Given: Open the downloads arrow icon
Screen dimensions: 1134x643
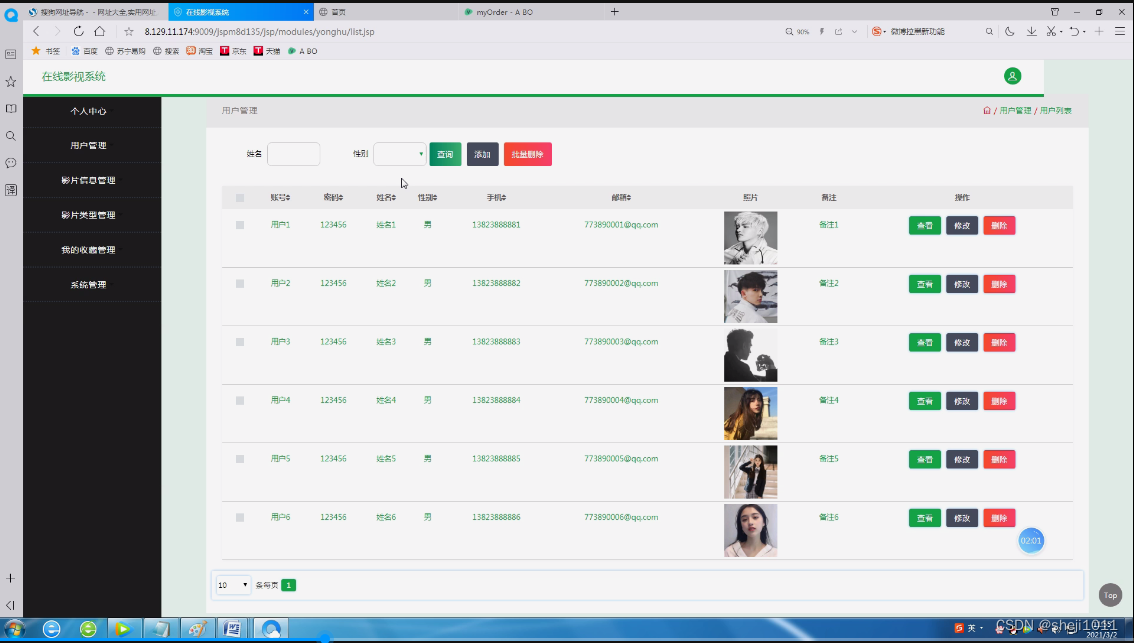Looking at the screenshot, I should 1031,32.
